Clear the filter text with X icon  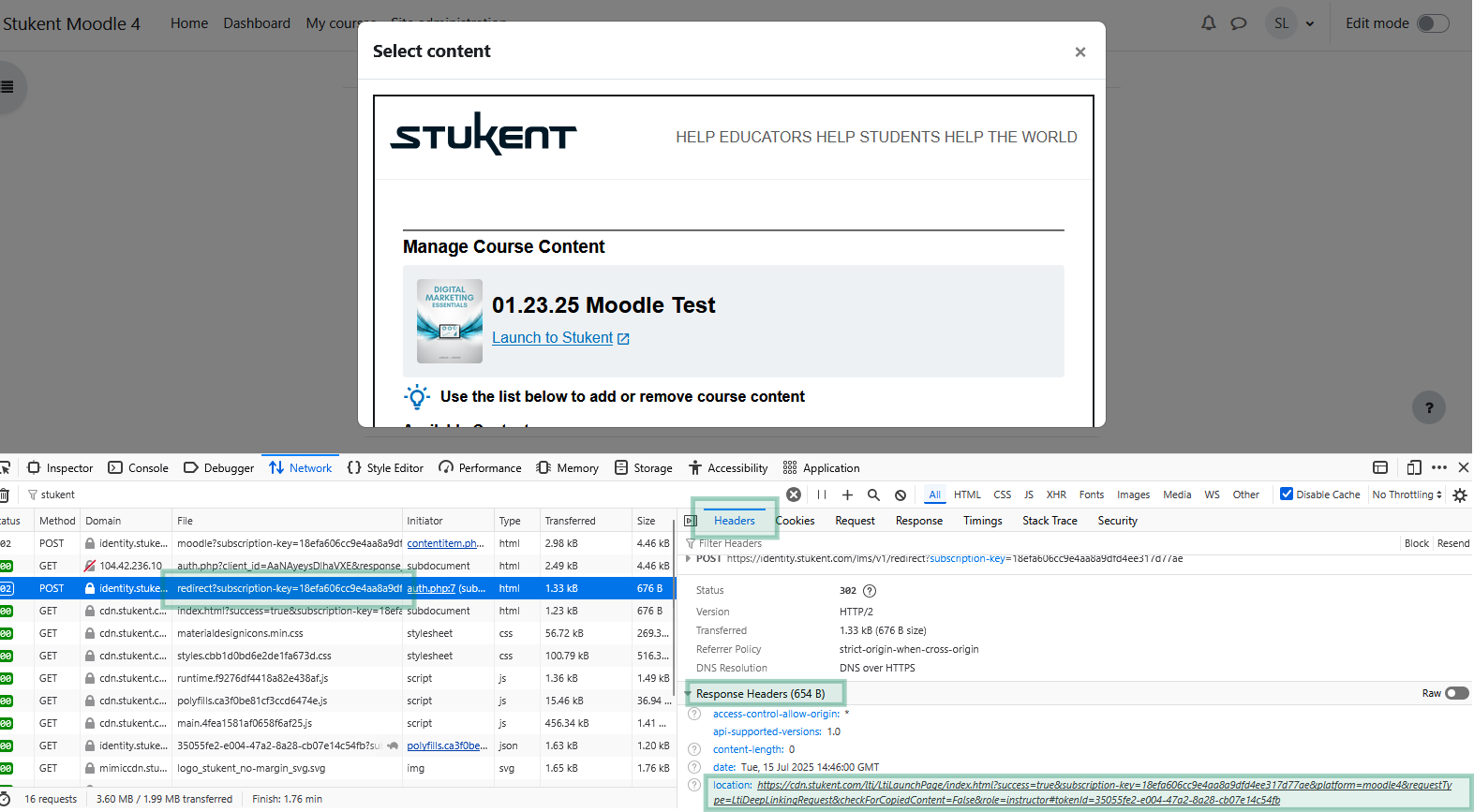[x=794, y=495]
